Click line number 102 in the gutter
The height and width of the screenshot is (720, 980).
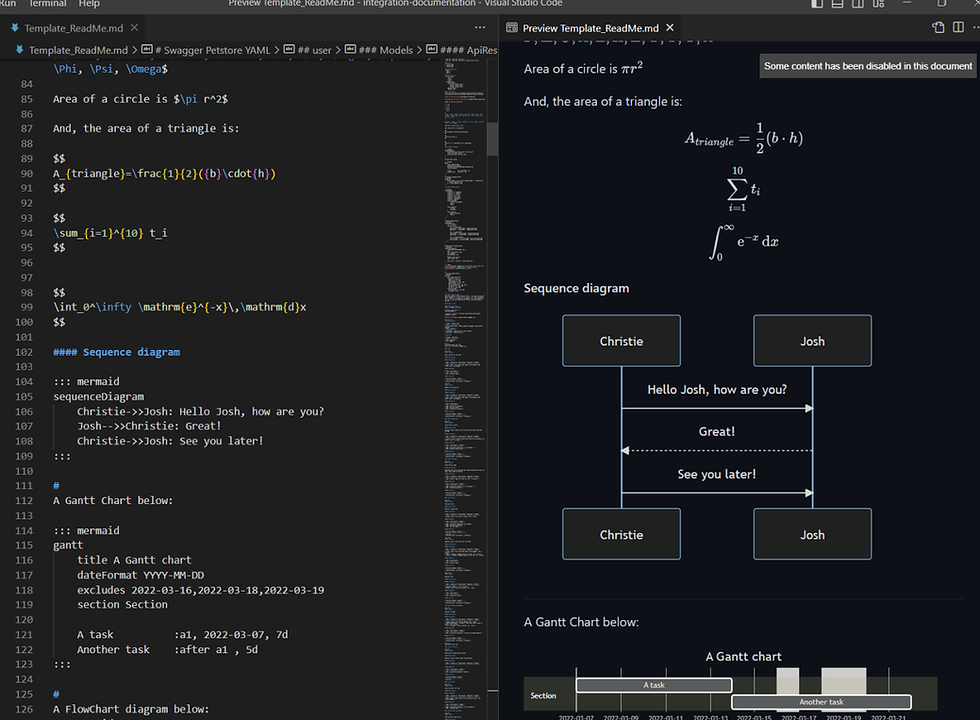coord(24,352)
